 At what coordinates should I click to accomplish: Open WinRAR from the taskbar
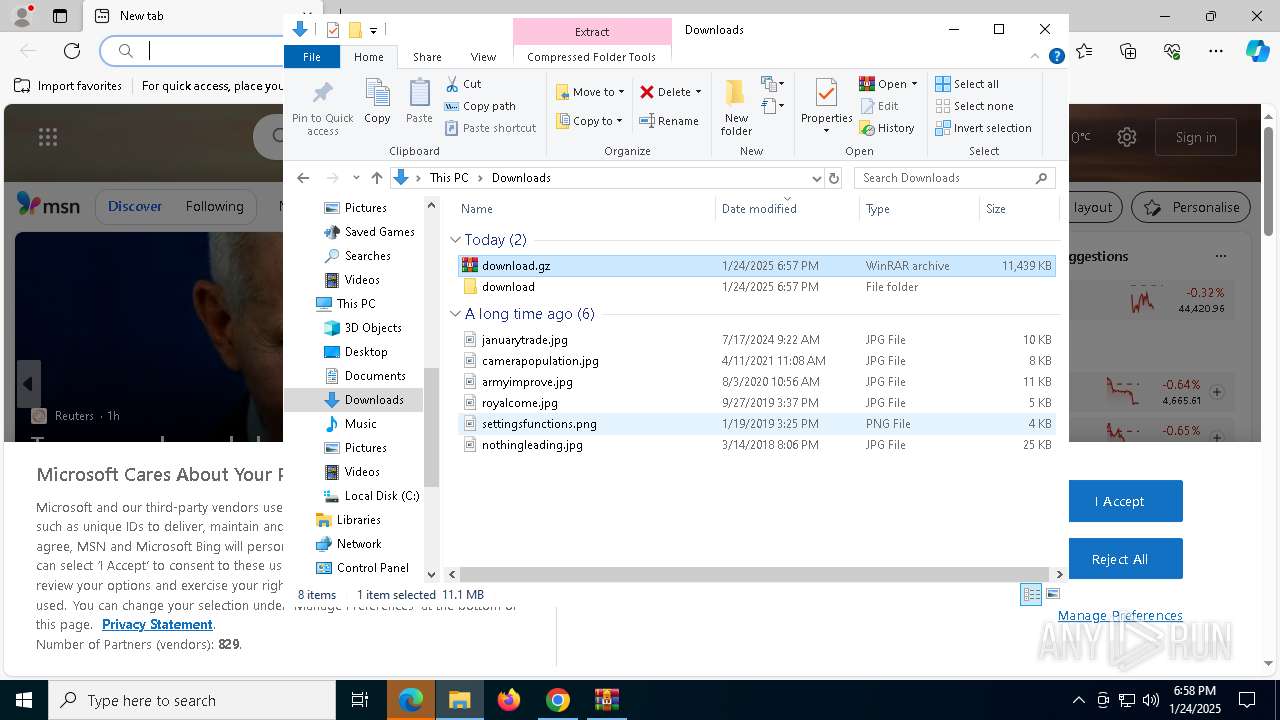(606, 700)
